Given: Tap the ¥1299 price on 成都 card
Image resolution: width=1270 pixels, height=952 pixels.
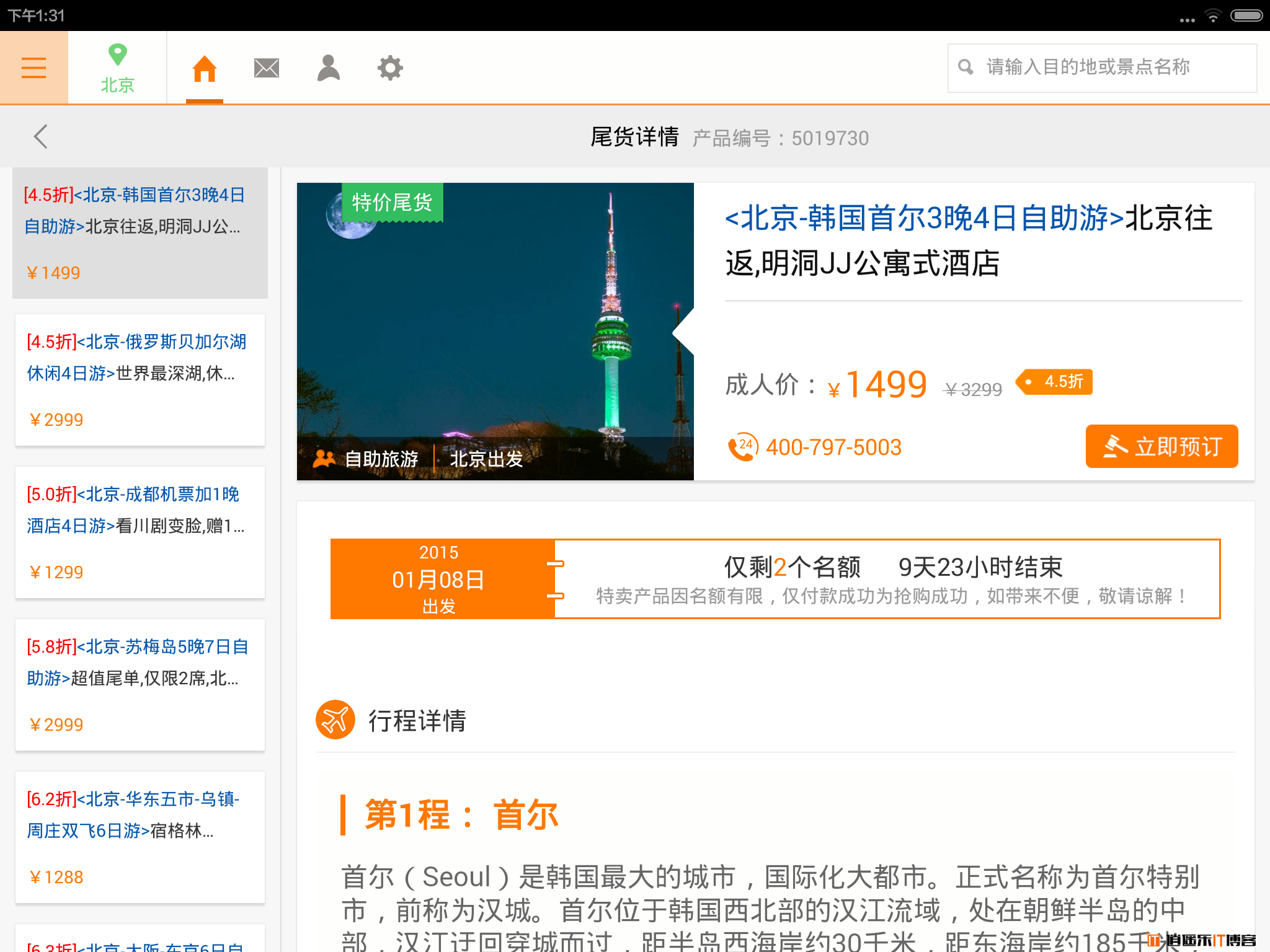Looking at the screenshot, I should (x=56, y=572).
